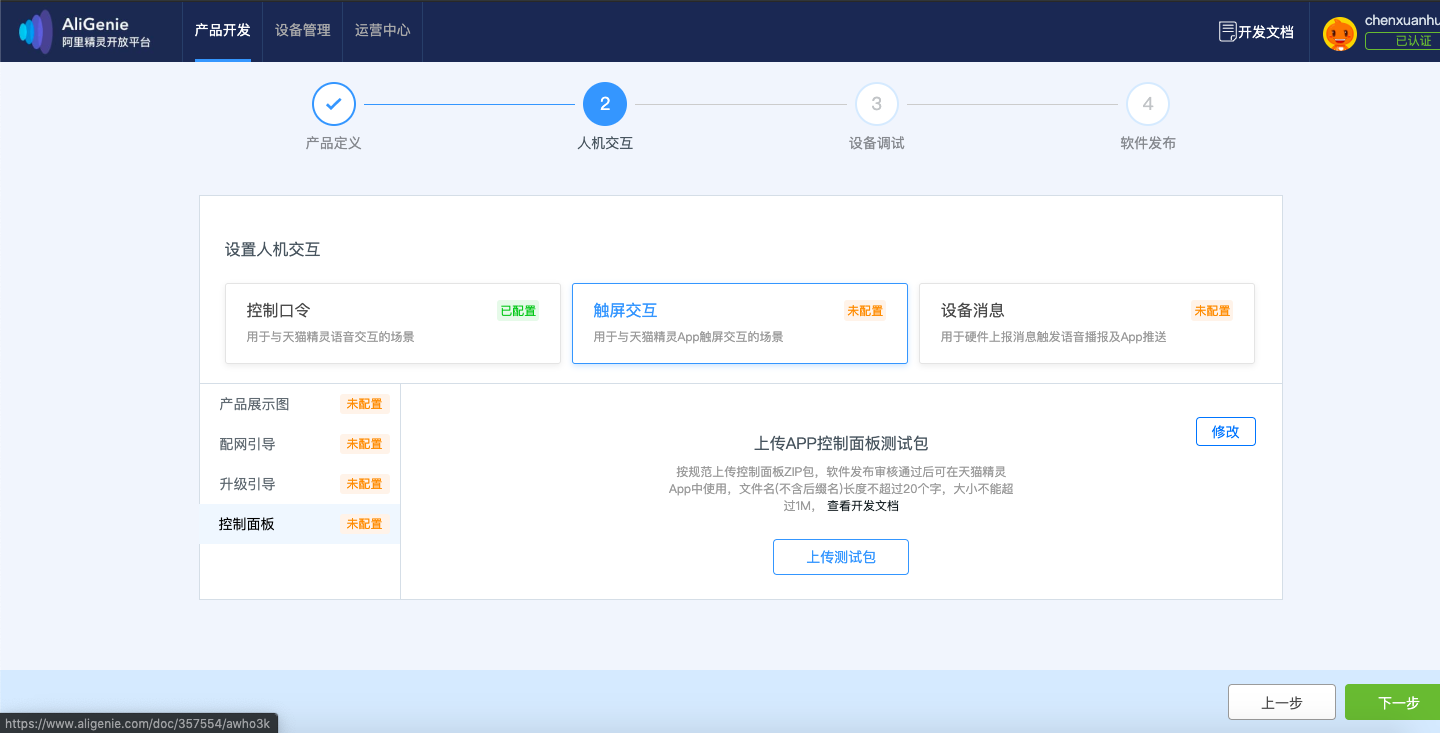
Task: Open 控制面板 in sidebar
Action: [x=300, y=524]
